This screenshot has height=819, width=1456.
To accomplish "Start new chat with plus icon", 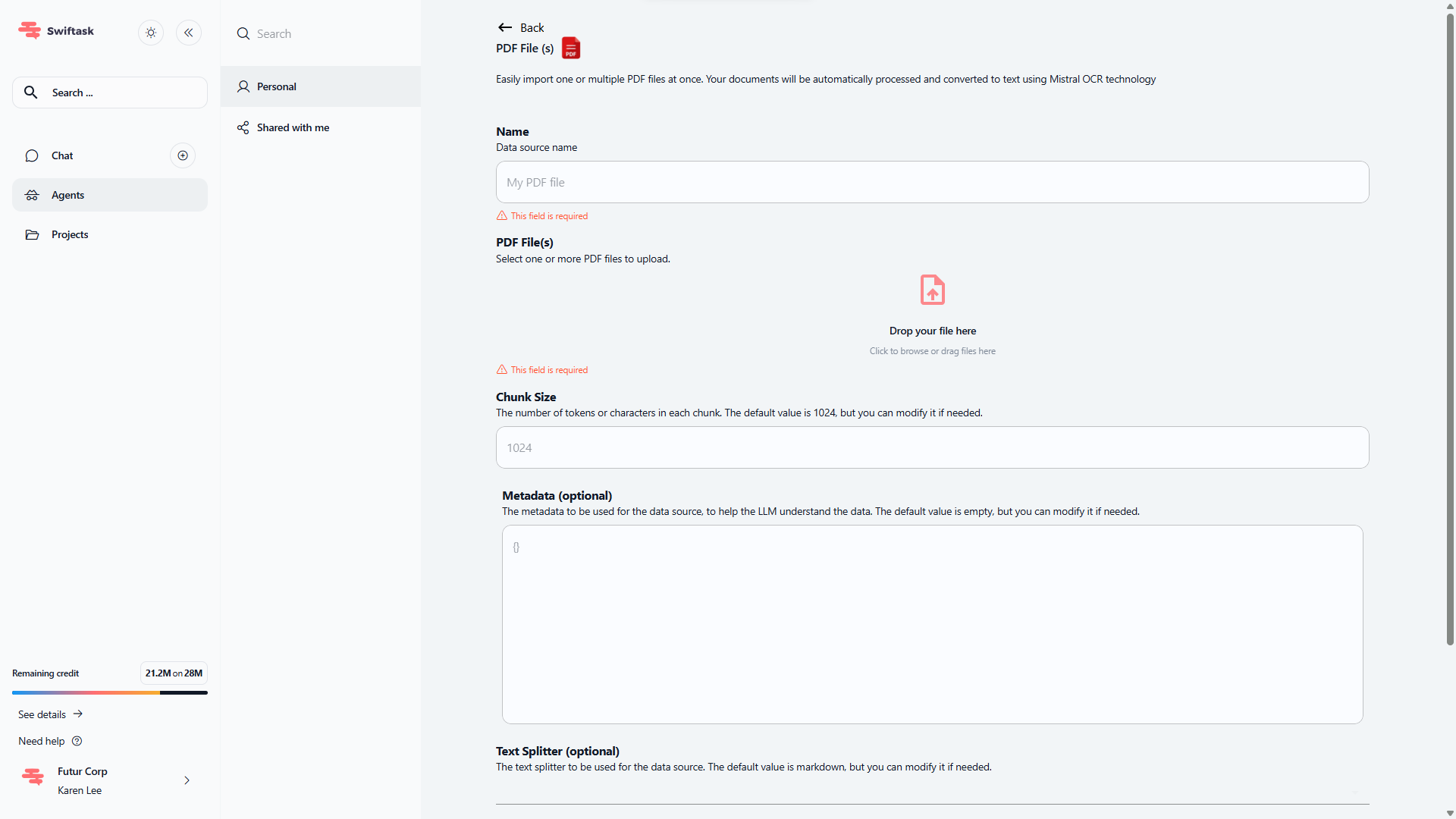I will pos(183,155).
